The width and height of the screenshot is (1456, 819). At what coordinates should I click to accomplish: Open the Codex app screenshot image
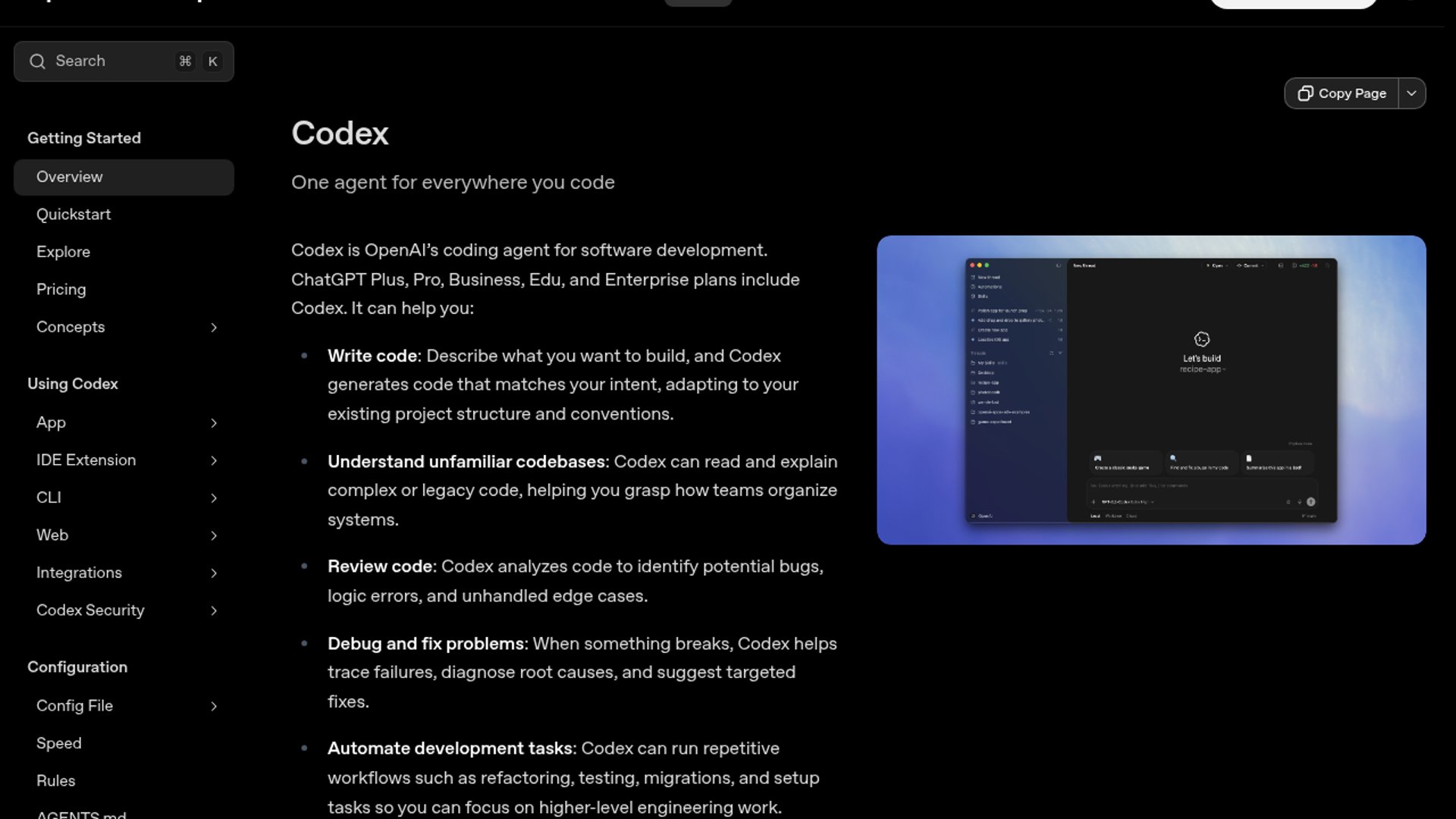[1151, 390]
